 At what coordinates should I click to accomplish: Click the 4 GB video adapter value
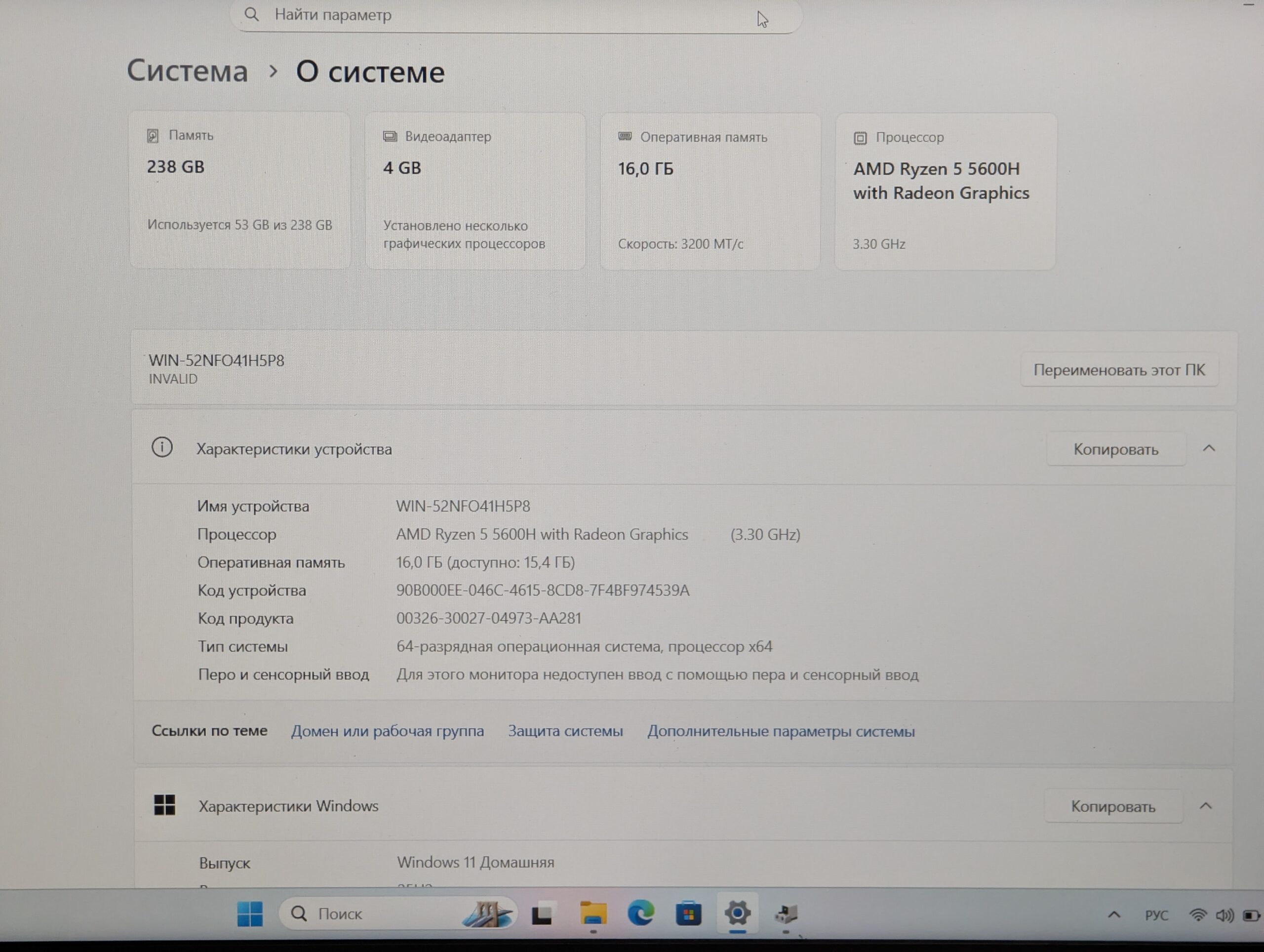402,168
